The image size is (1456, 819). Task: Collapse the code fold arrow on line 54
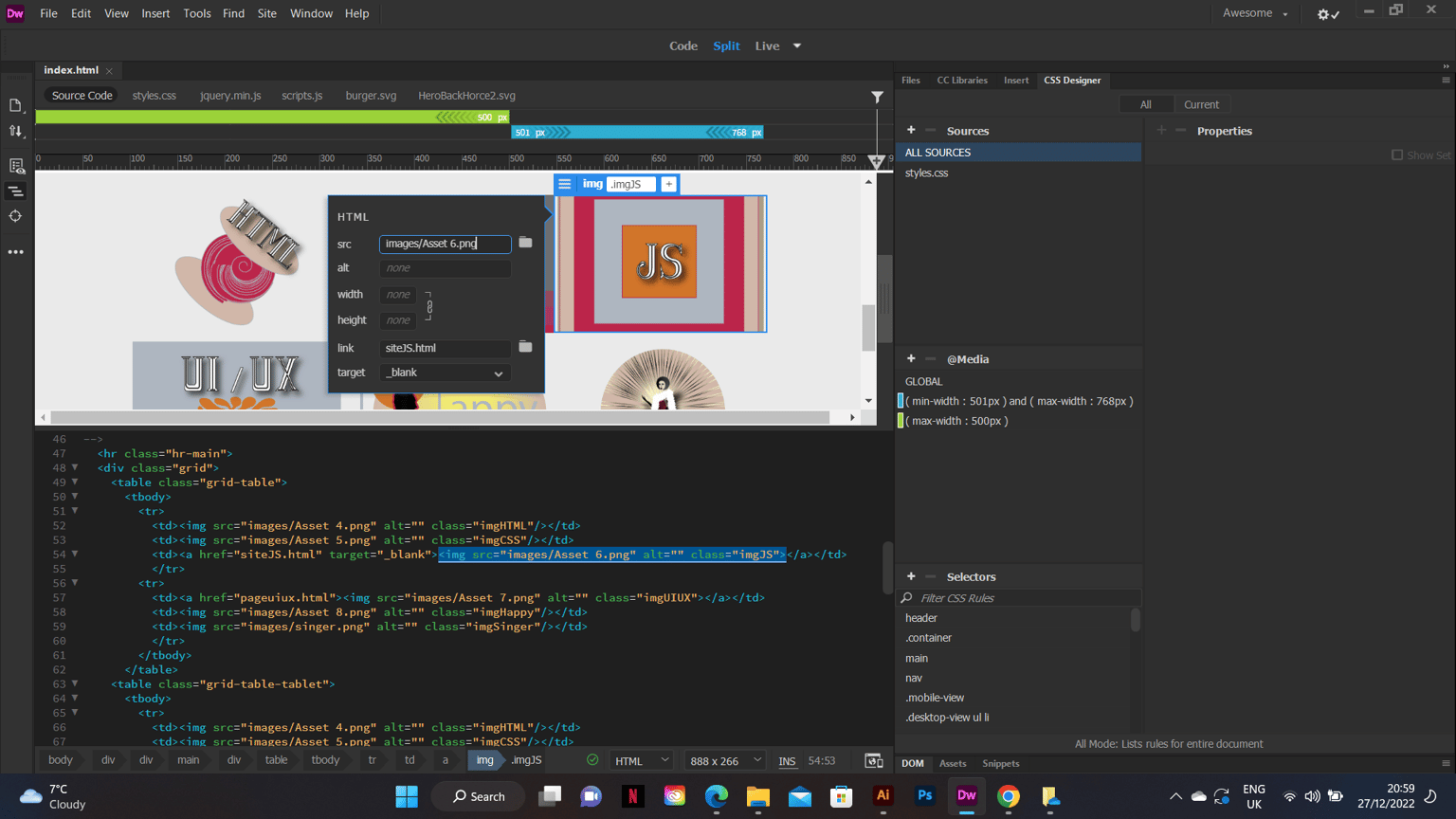pos(75,554)
